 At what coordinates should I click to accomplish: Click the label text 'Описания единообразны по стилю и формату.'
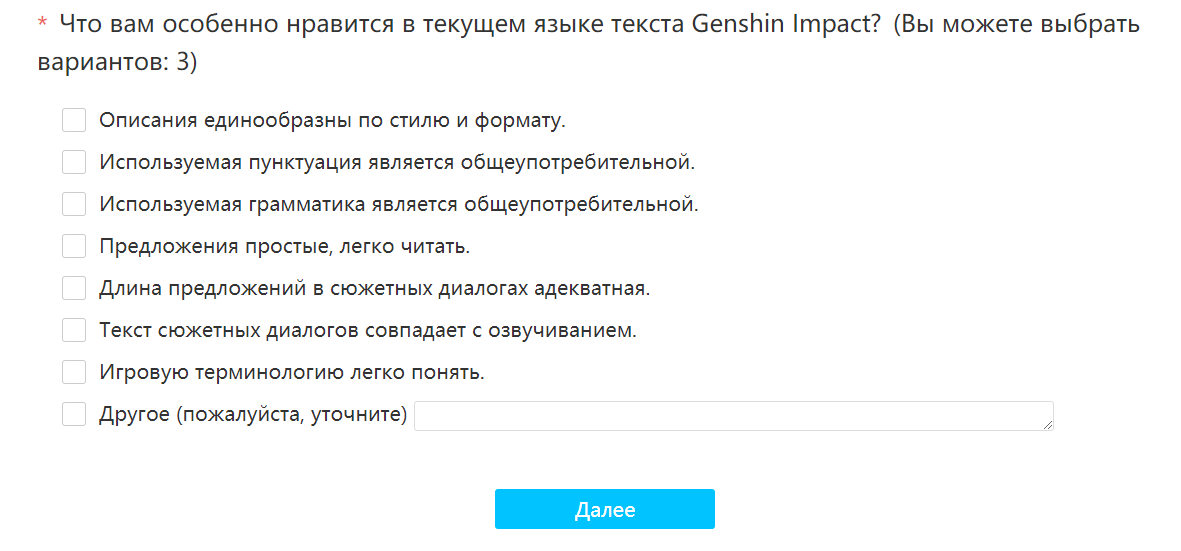point(332,121)
